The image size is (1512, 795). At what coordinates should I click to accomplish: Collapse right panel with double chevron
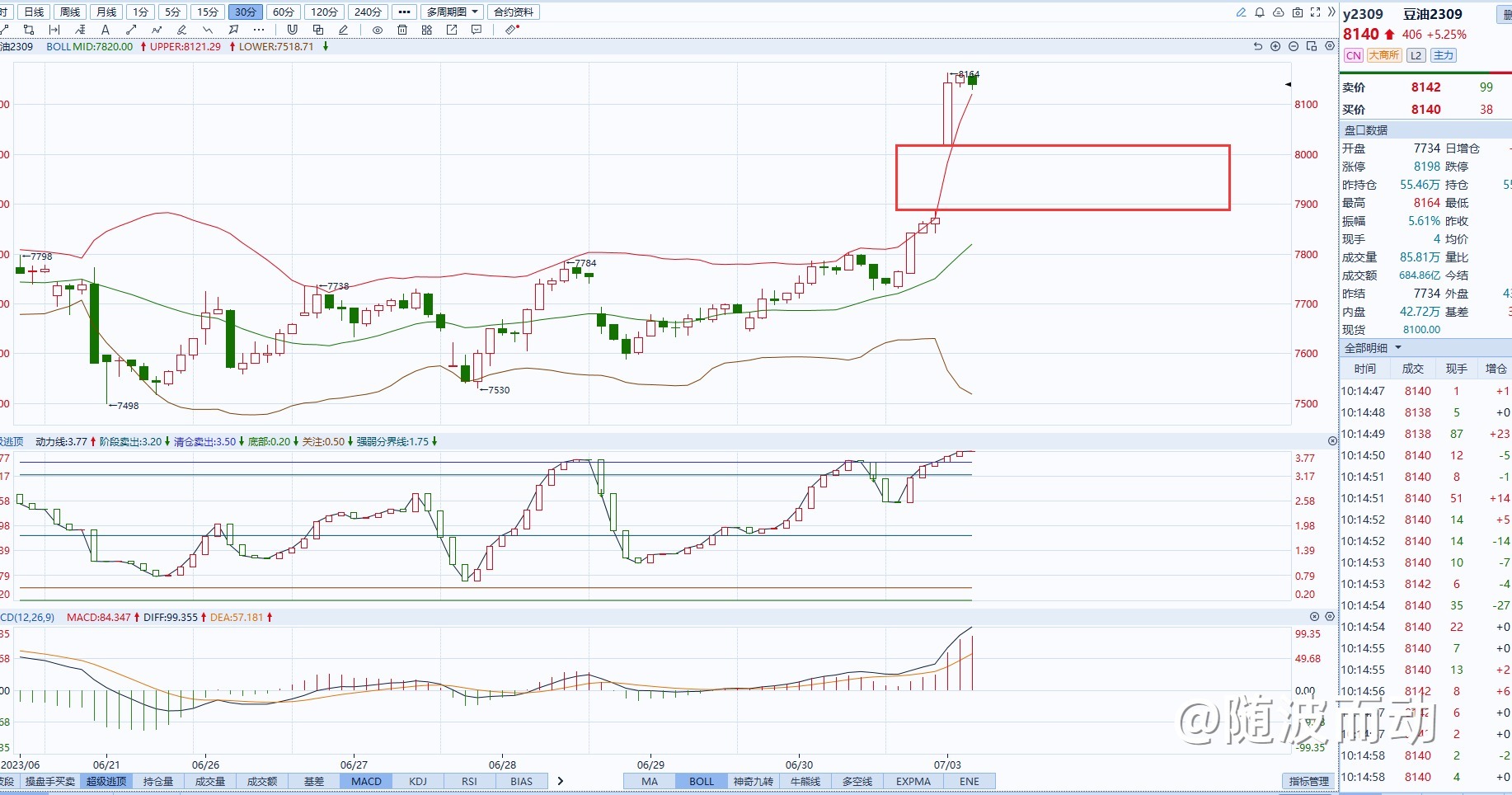pyautogui.click(x=1331, y=12)
